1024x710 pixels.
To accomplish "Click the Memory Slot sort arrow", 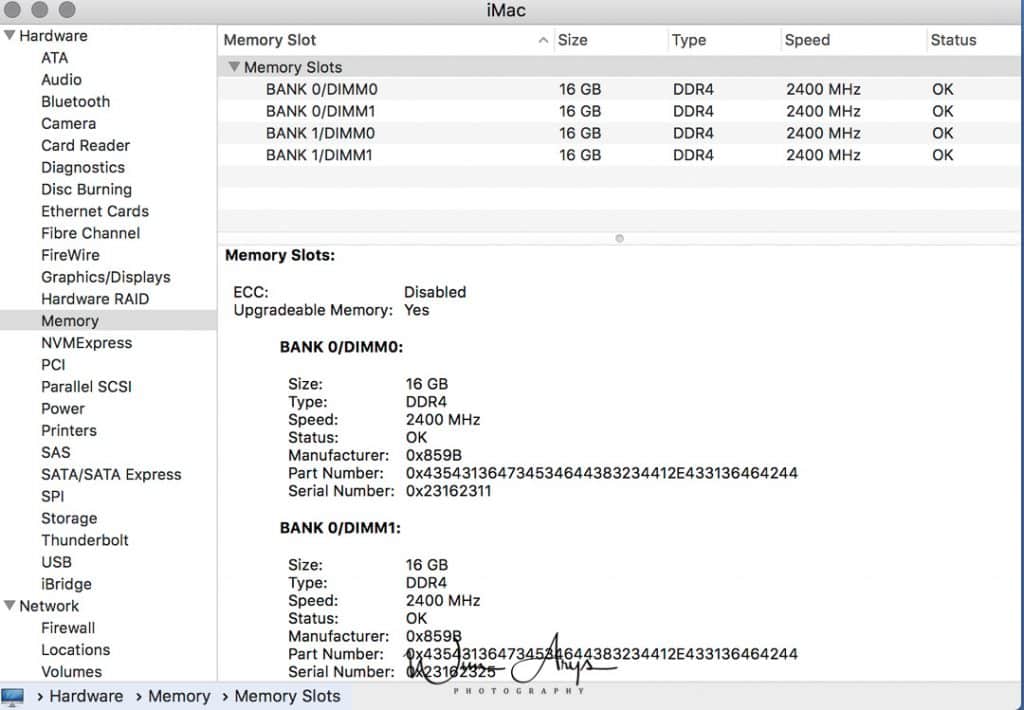I will pyautogui.click(x=543, y=40).
